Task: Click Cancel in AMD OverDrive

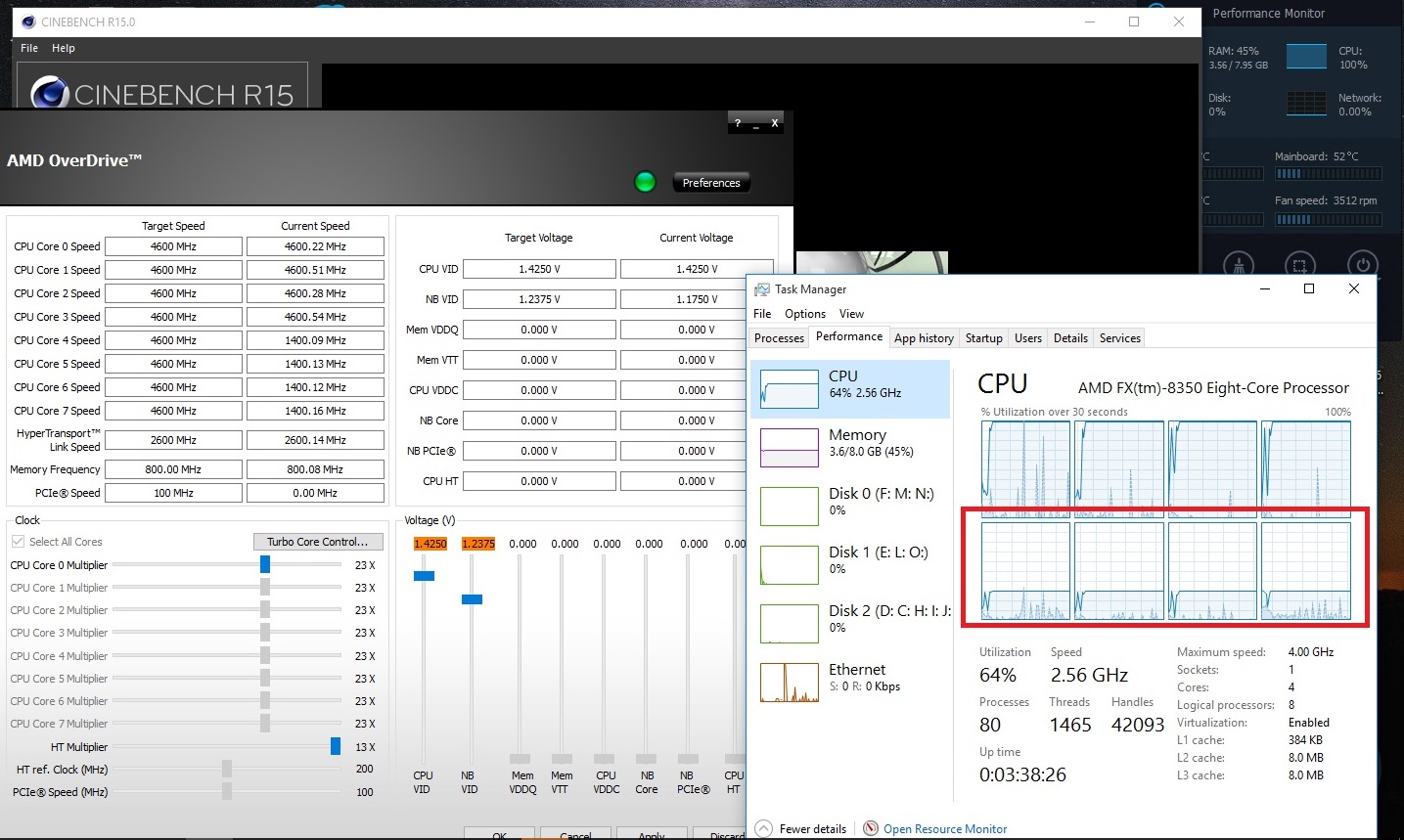Action: click(575, 834)
